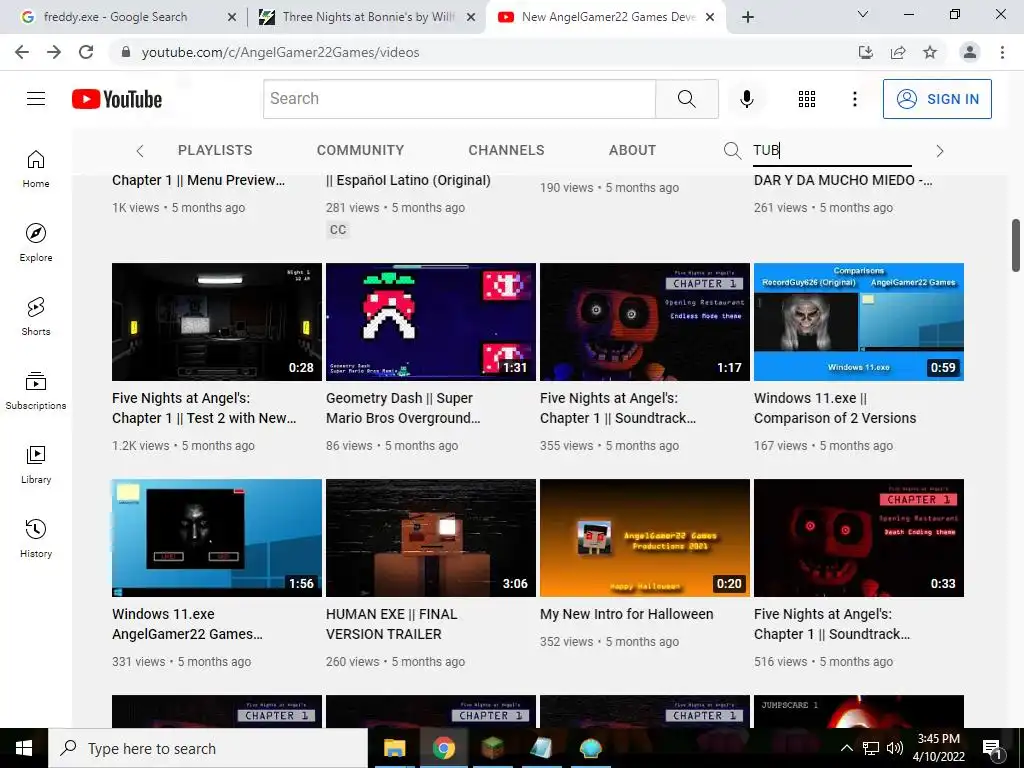Bookmark this page with the star

(x=930, y=52)
